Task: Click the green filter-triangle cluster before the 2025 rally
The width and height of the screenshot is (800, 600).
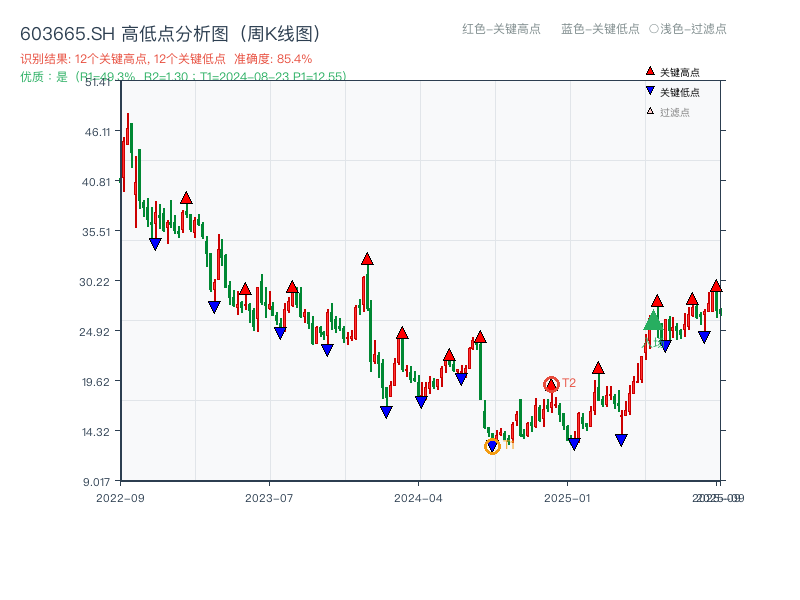Action: pyautogui.click(x=652, y=320)
